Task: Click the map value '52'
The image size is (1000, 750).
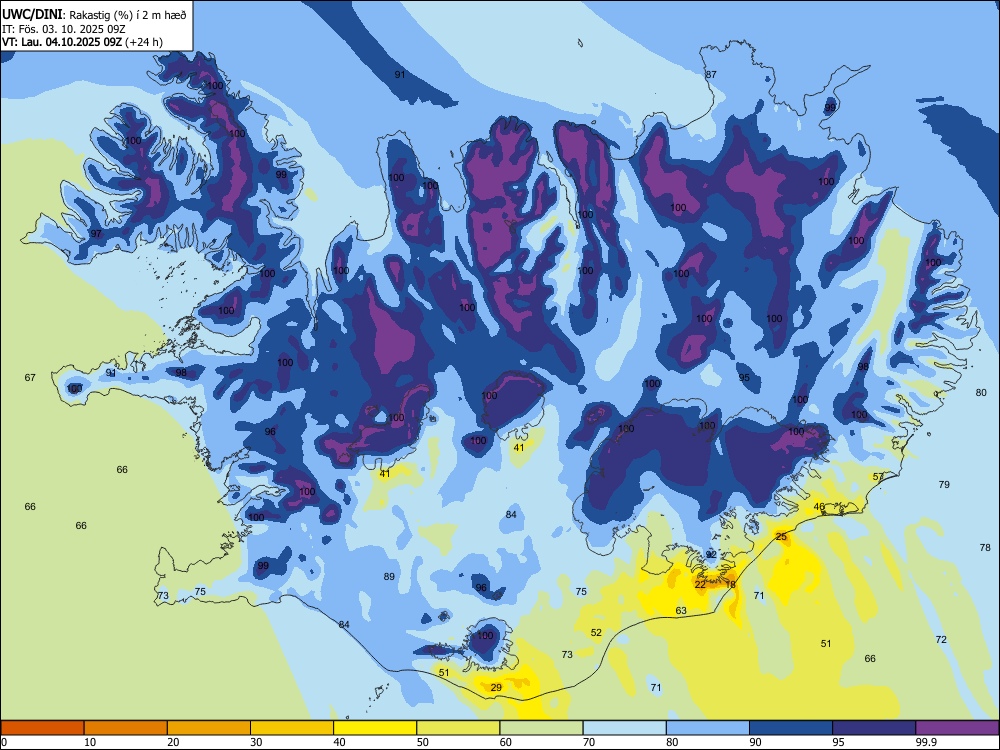Action: pos(596,633)
